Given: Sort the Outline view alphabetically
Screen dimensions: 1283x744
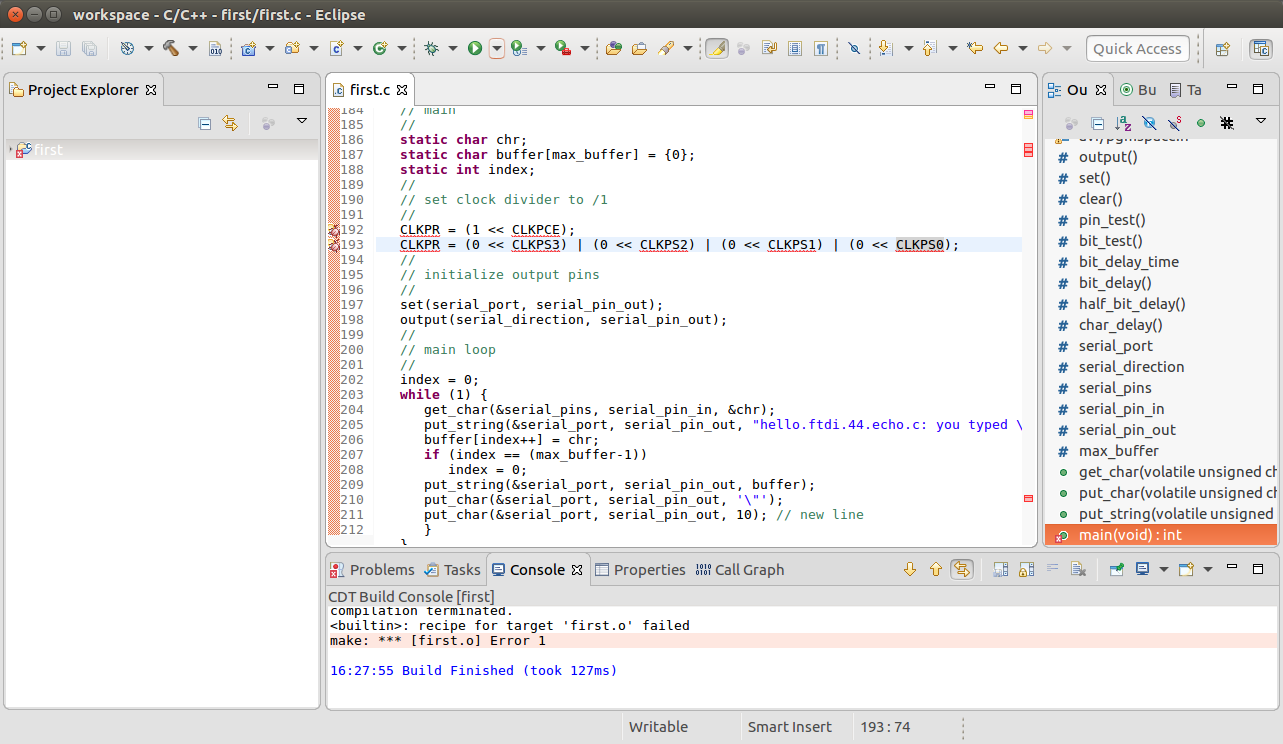Looking at the screenshot, I should point(1123,123).
